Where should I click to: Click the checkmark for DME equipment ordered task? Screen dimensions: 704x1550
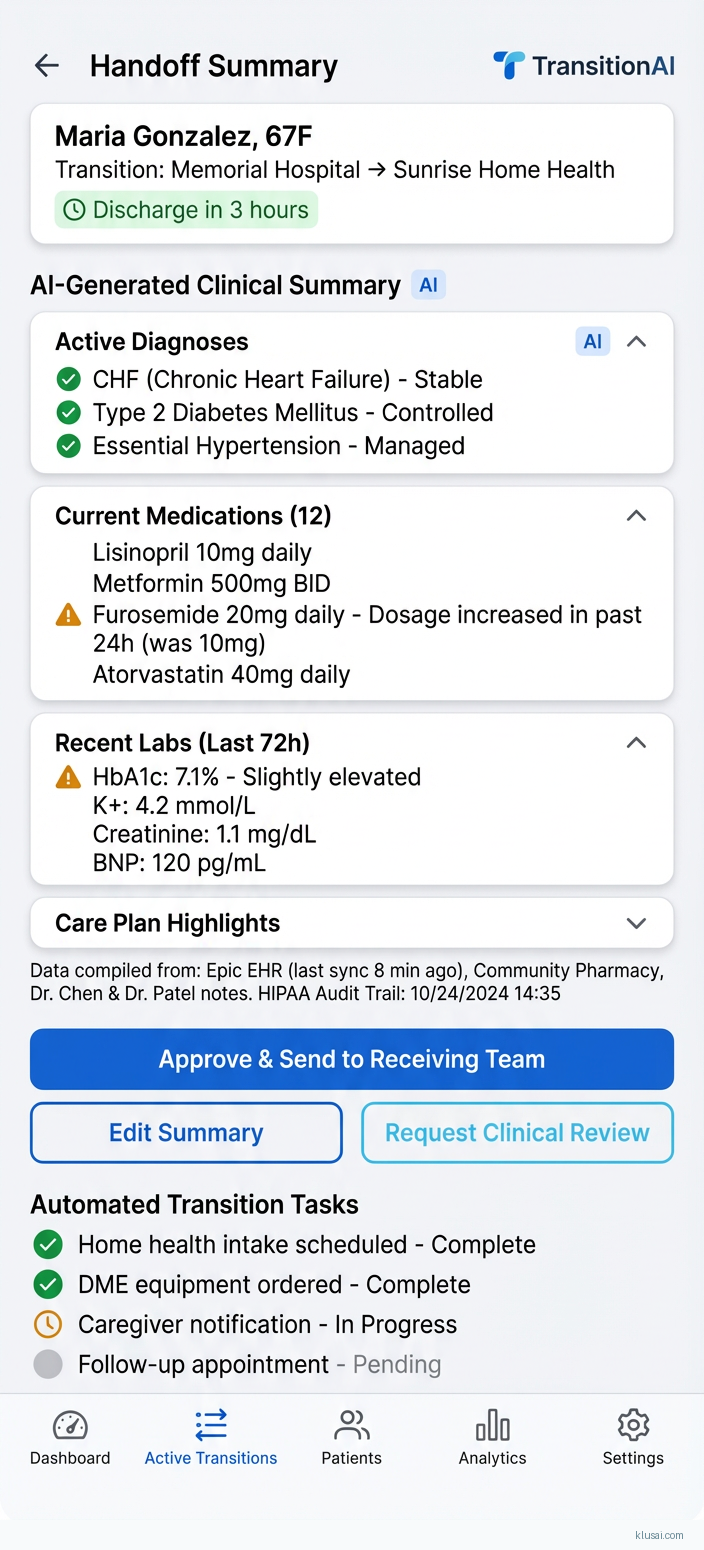(47, 1284)
